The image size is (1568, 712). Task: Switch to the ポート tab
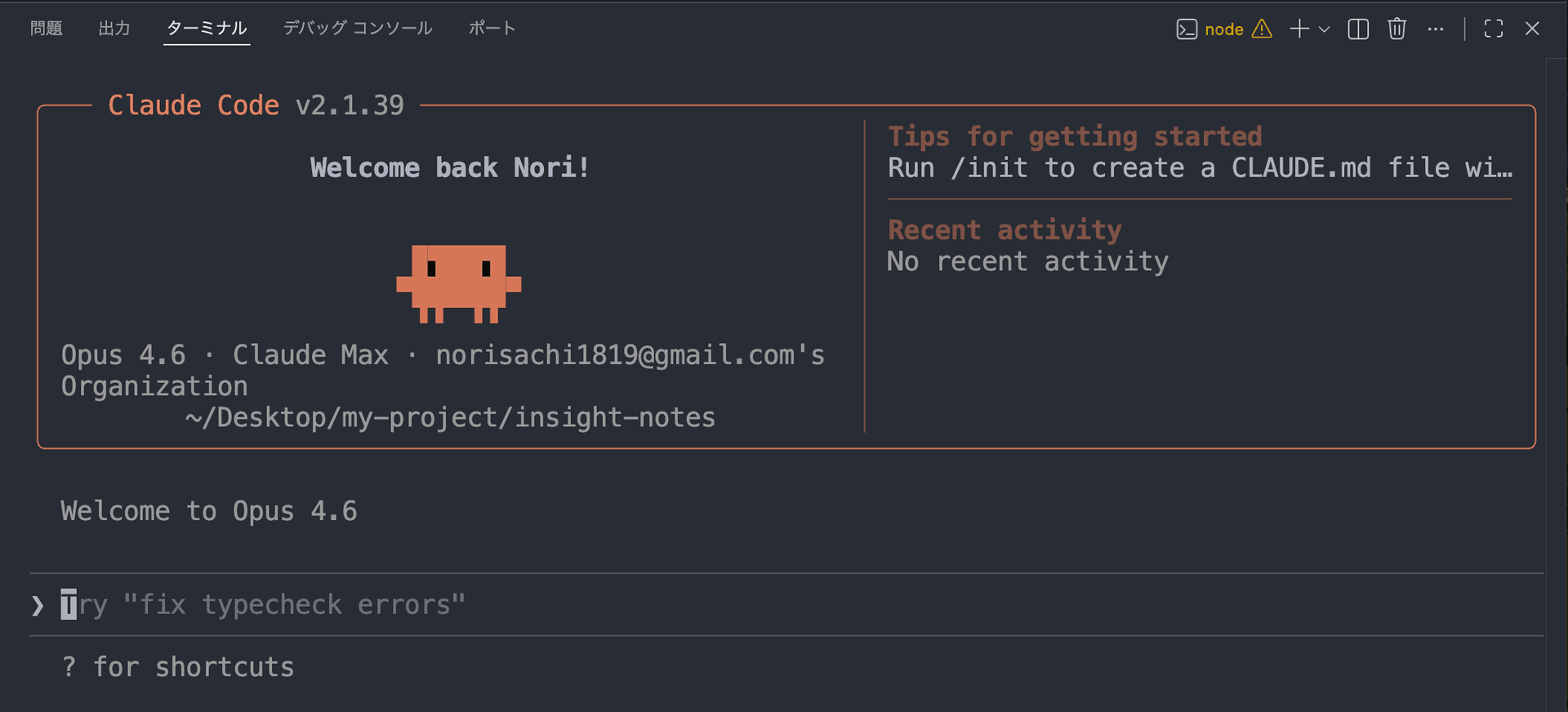492,29
